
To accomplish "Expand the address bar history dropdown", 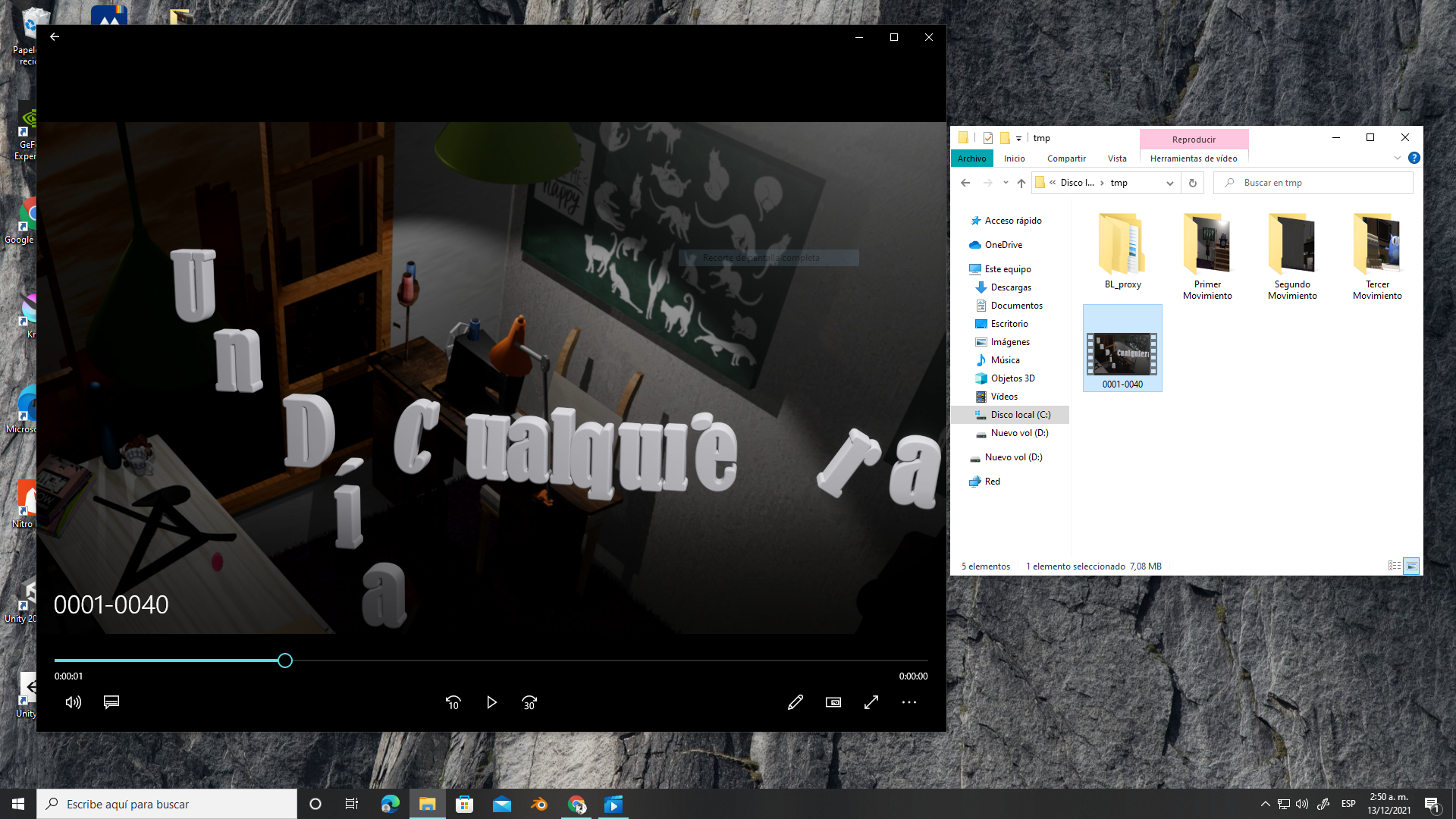I will point(1170,183).
